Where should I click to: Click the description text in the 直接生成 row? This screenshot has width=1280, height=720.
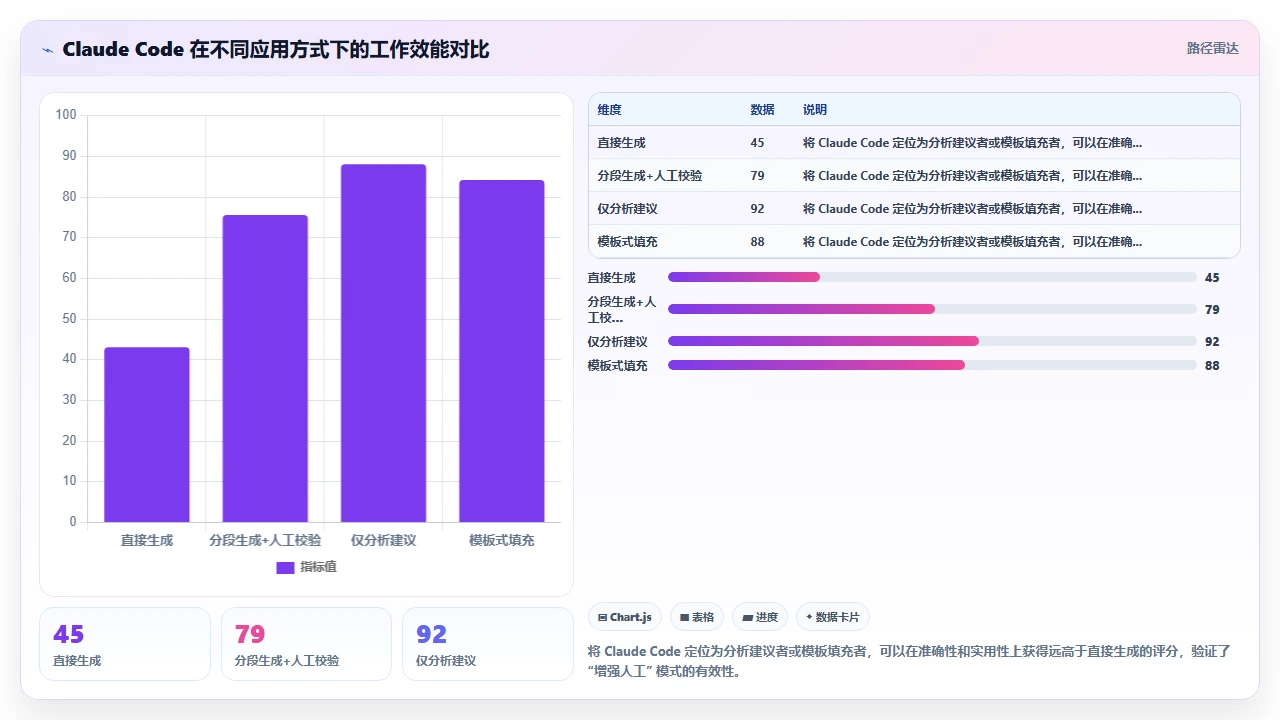coord(972,143)
